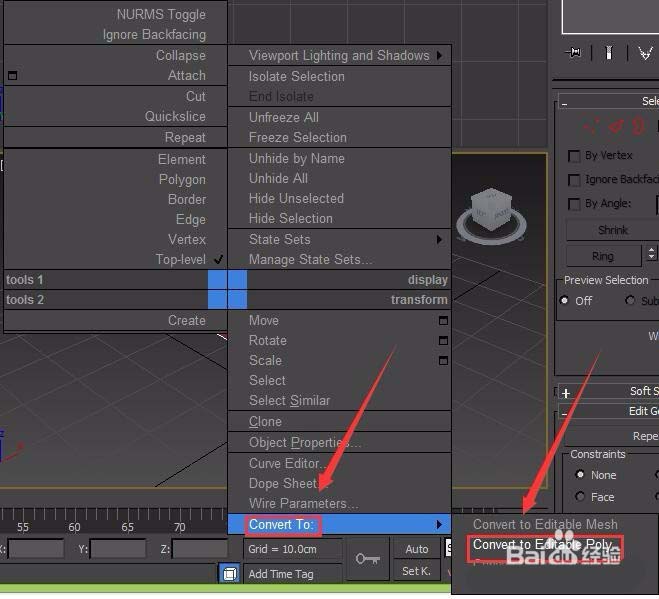This screenshot has height=599, width=659.
Task: Click the show end result toggle icon
Action: point(609,53)
